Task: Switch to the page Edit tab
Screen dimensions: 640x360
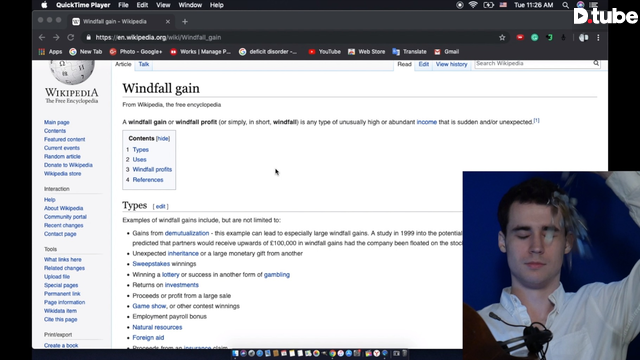Action: [x=424, y=64]
